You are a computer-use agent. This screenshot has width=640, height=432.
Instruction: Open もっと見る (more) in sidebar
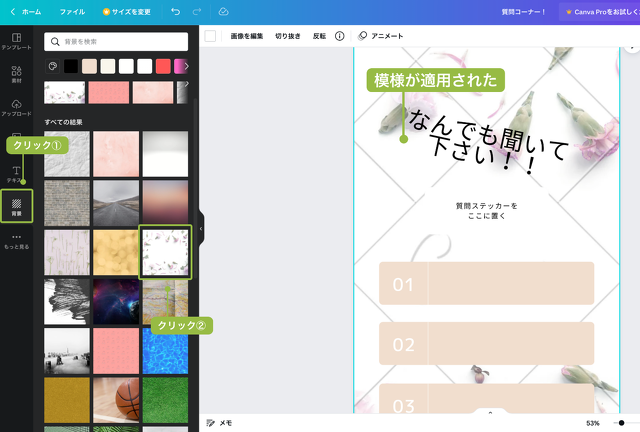[x=16, y=240]
